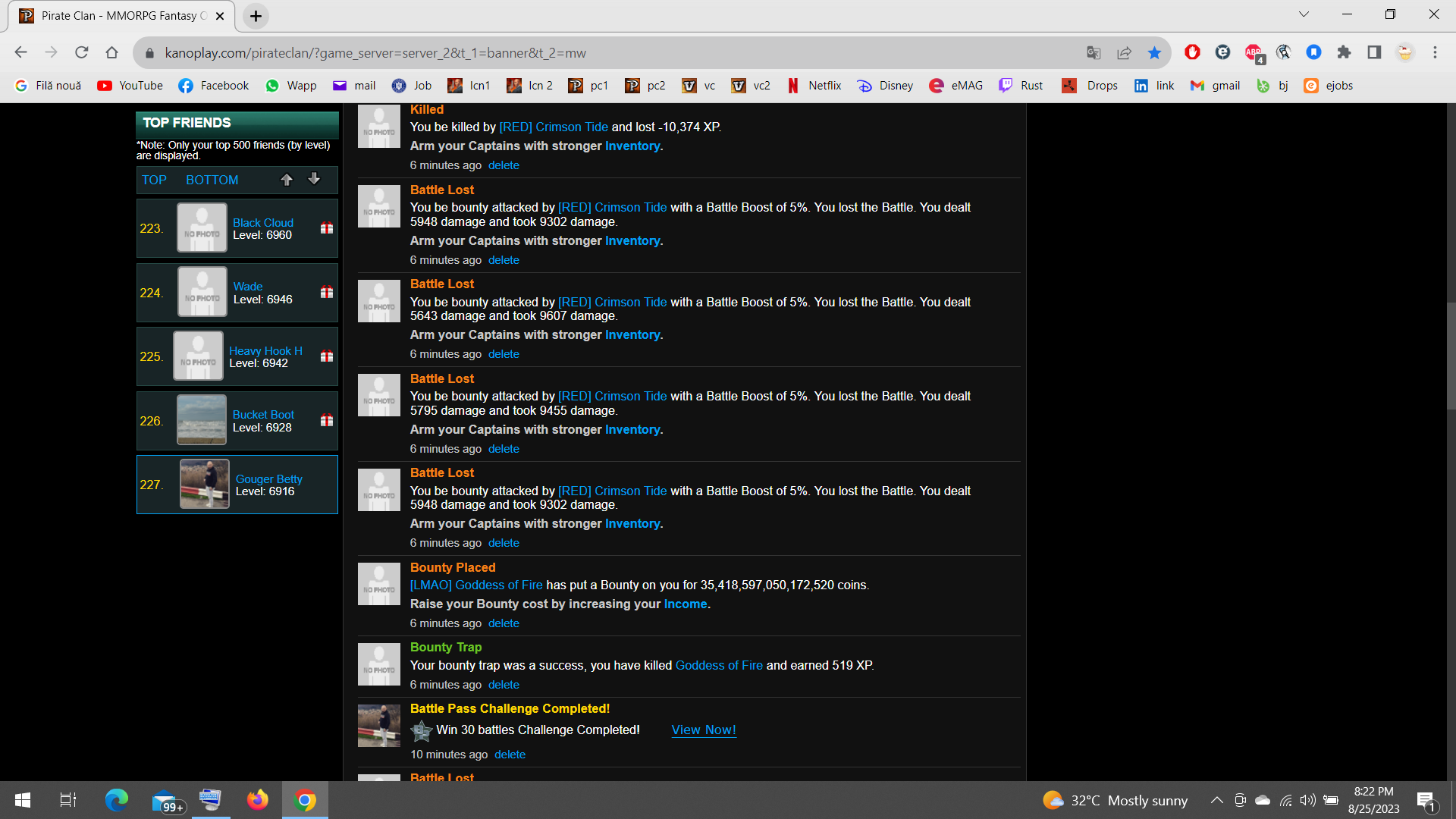Click the share page icon

1124,52
